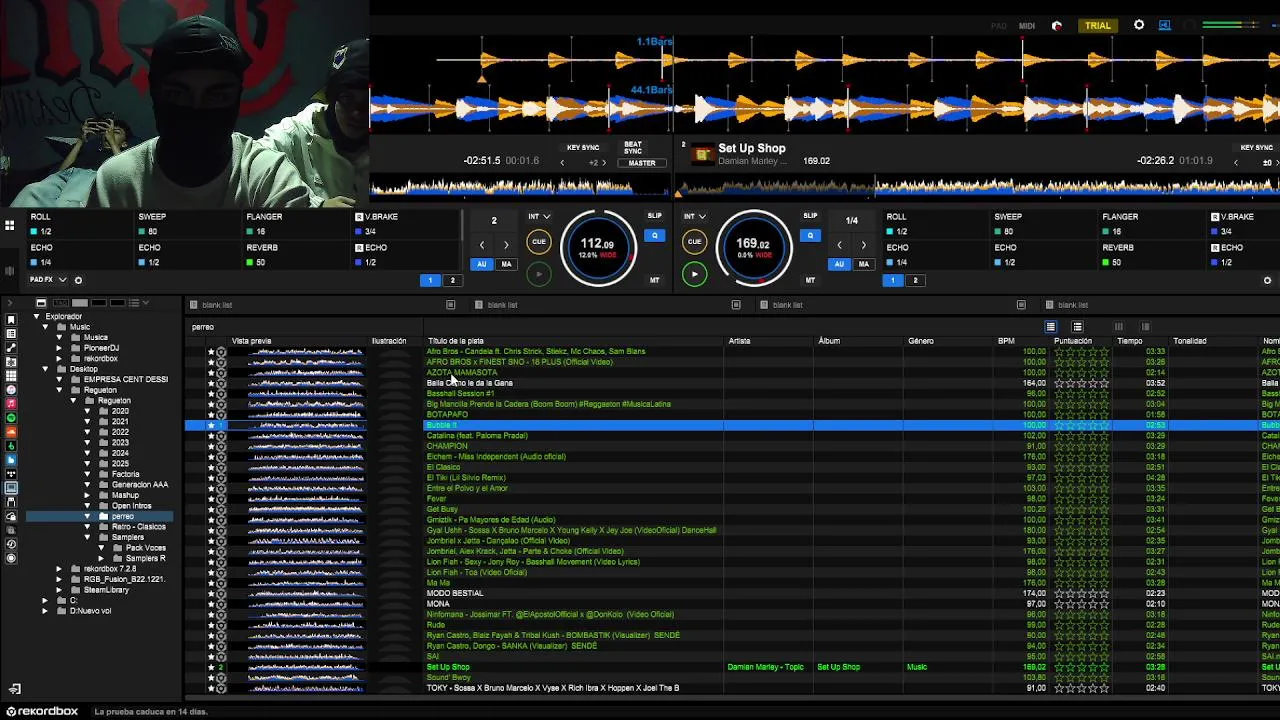The width and height of the screenshot is (1280, 720).
Task: Seek in the left deck overview waveform
Action: (x=518, y=187)
